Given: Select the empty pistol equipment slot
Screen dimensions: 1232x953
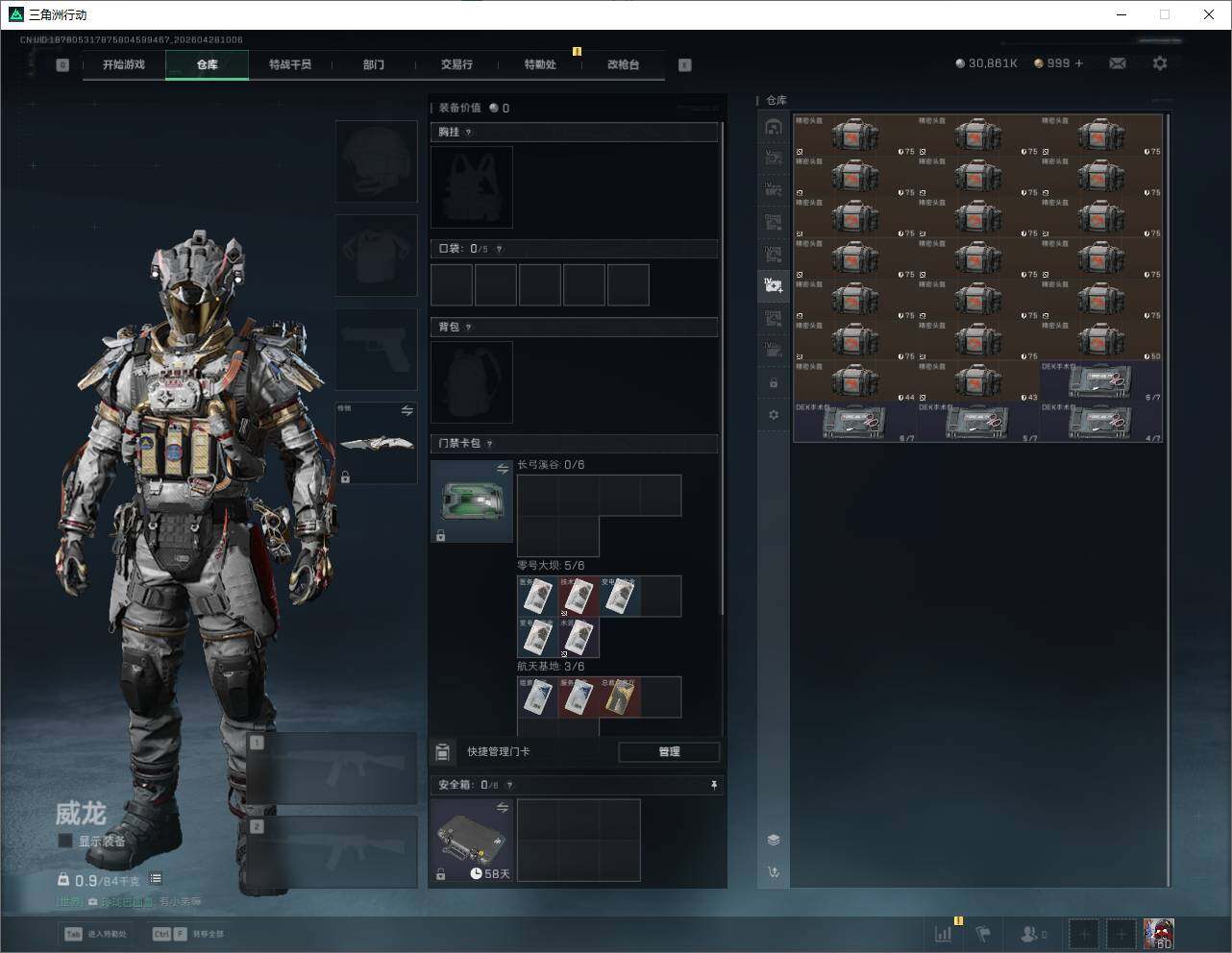Looking at the screenshot, I should pos(376,350).
